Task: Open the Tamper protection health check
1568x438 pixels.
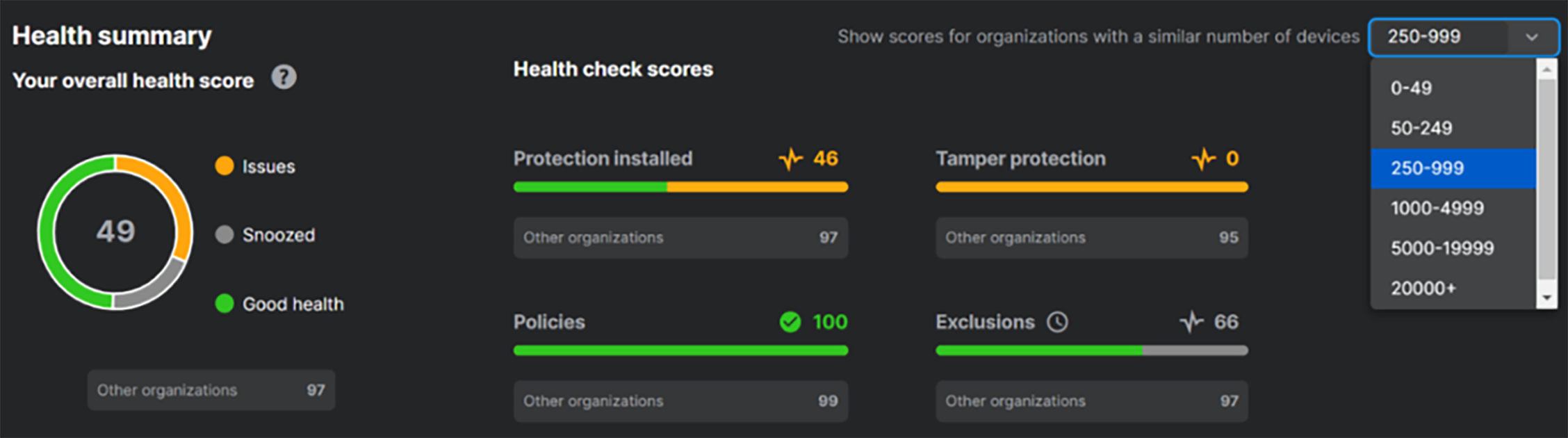Action: (1020, 159)
